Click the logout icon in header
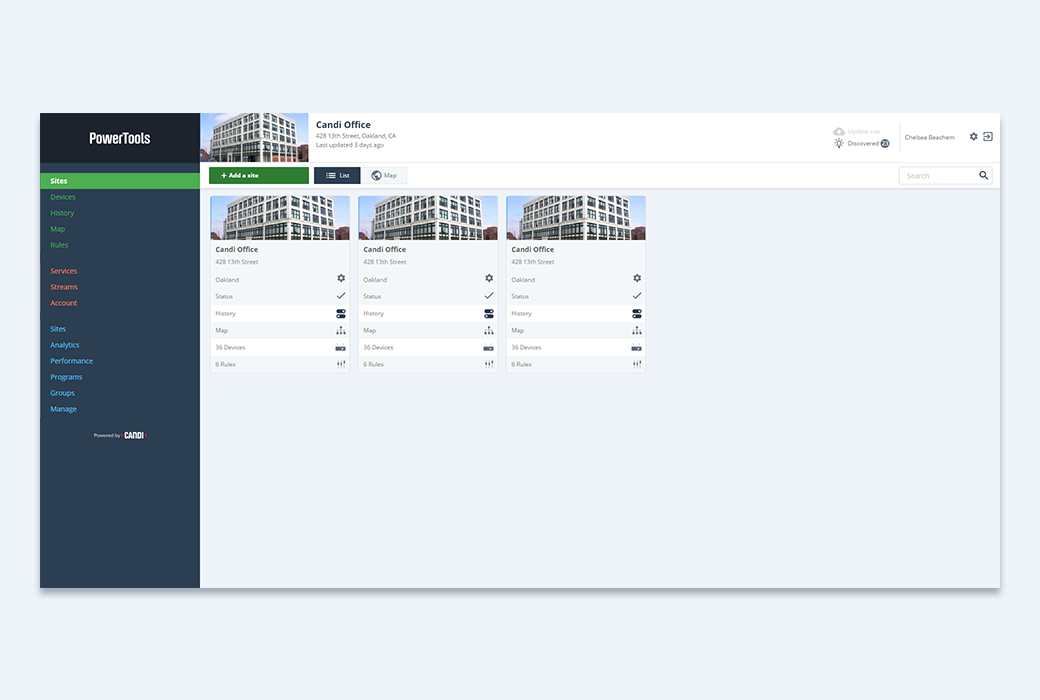 (988, 137)
